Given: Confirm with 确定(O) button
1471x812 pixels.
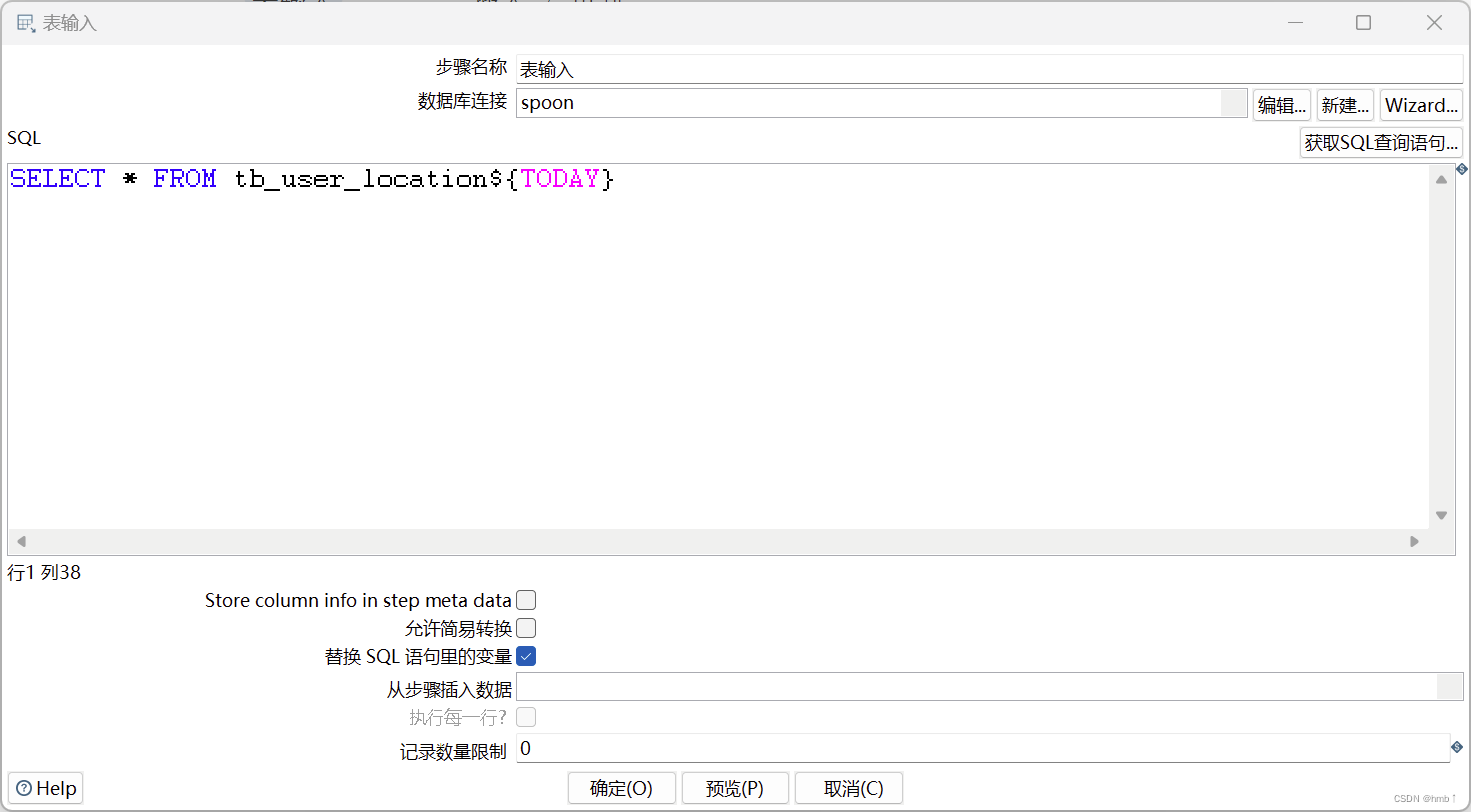Looking at the screenshot, I should [x=622, y=788].
